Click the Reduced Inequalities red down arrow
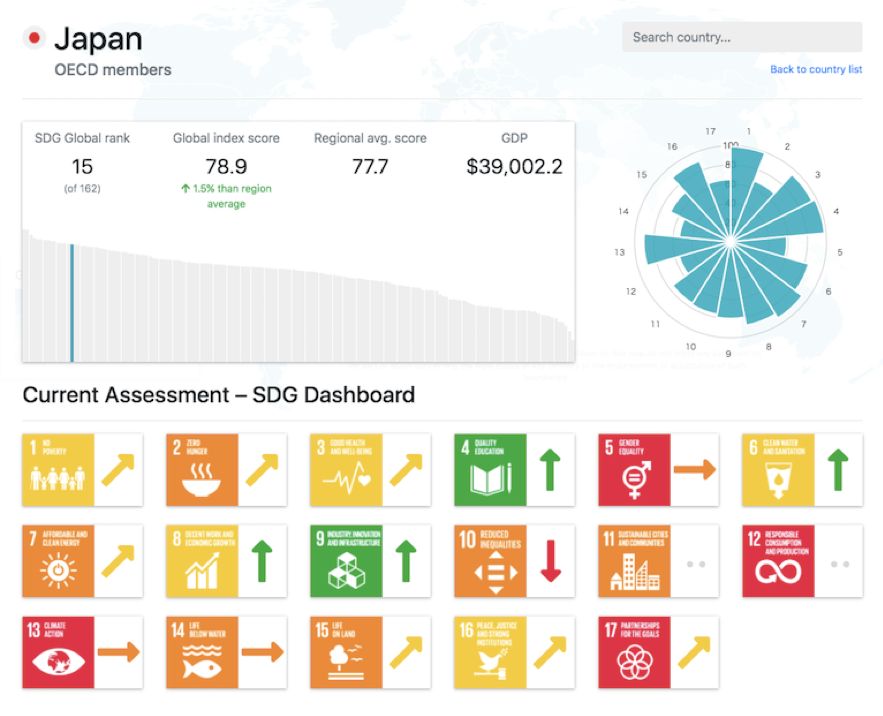 pos(550,561)
